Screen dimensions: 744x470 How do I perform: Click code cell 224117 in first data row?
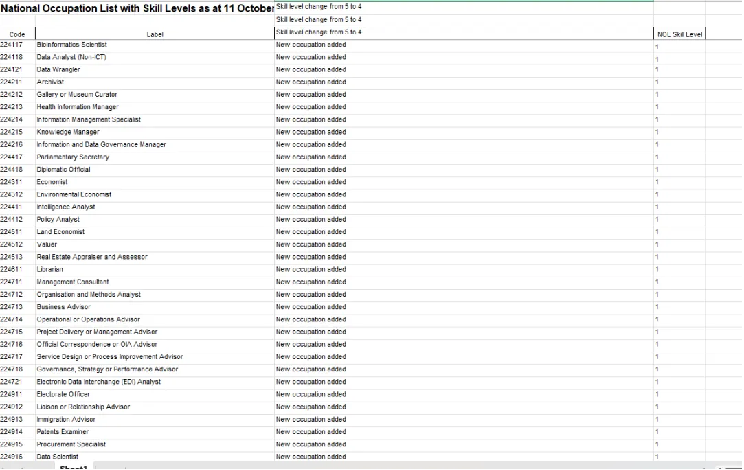pos(12,45)
